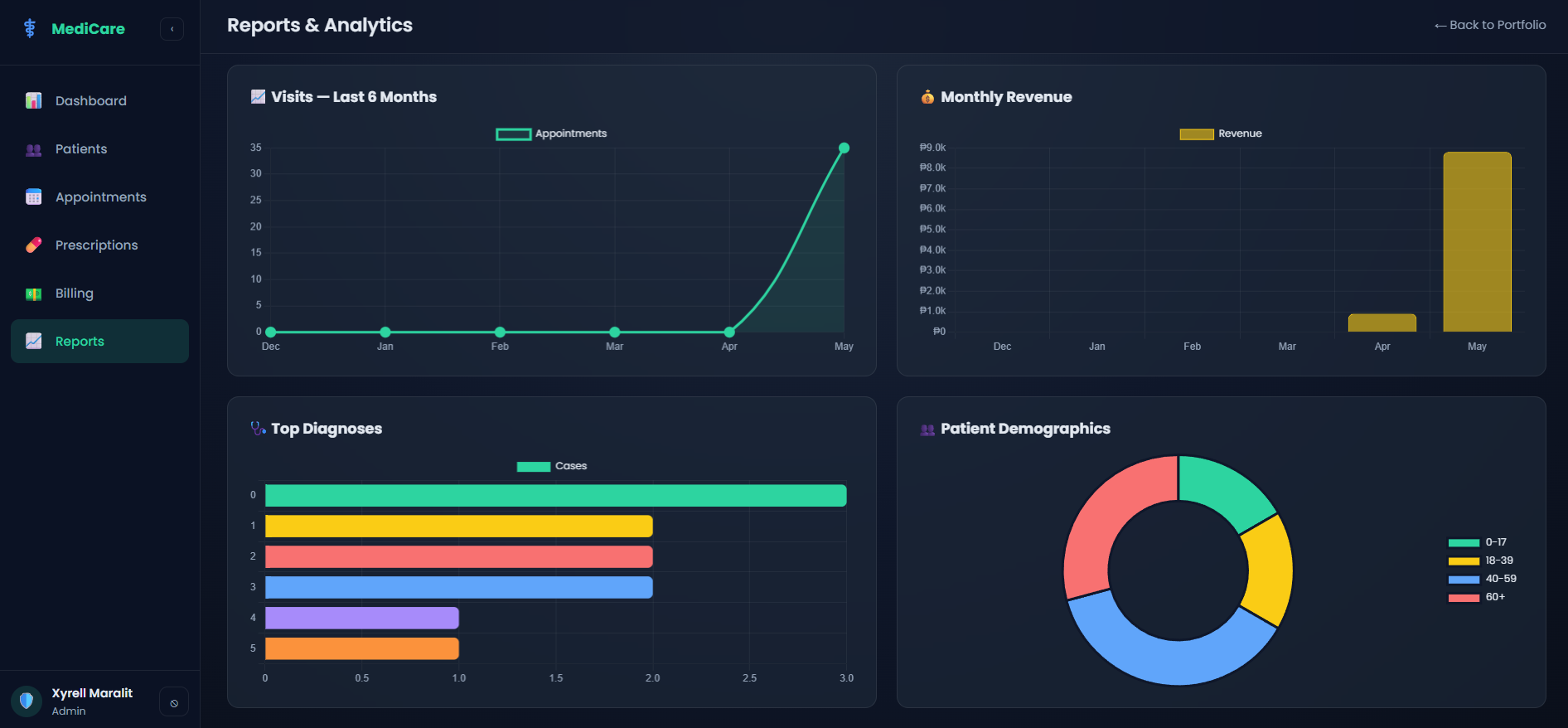Toggle the Revenue legend series
1568x728 pixels.
[1221, 133]
